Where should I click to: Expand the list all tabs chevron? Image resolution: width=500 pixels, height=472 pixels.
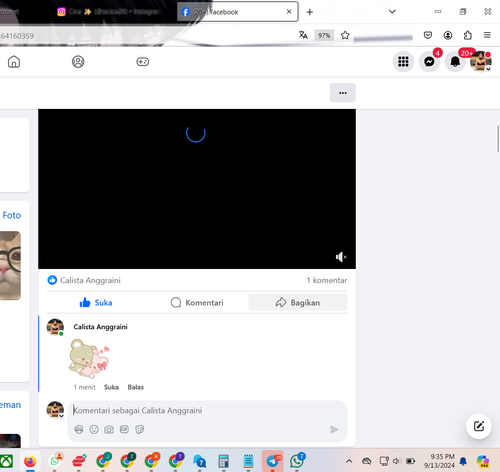pos(392,12)
